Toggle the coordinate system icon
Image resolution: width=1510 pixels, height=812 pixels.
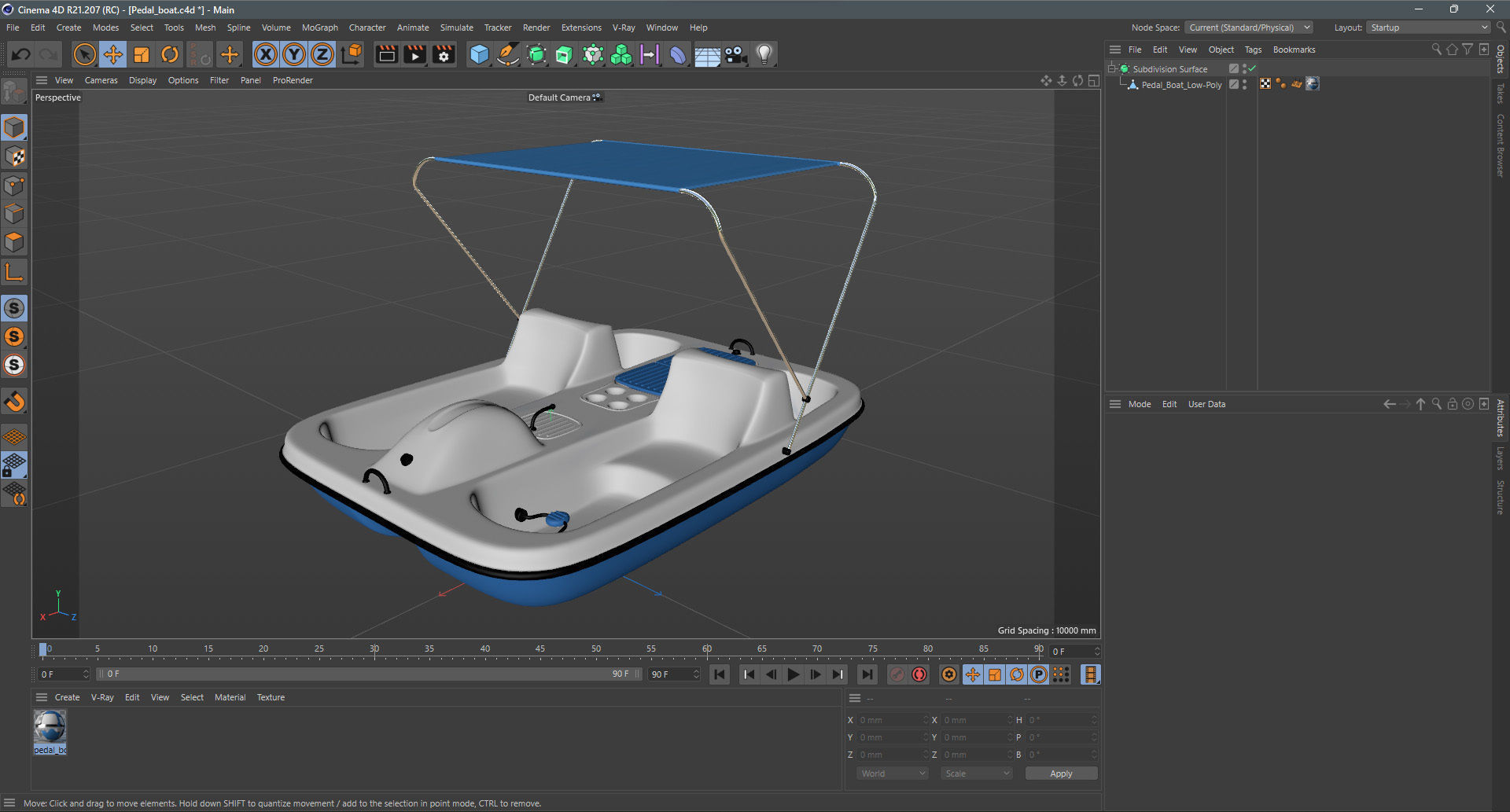point(352,54)
